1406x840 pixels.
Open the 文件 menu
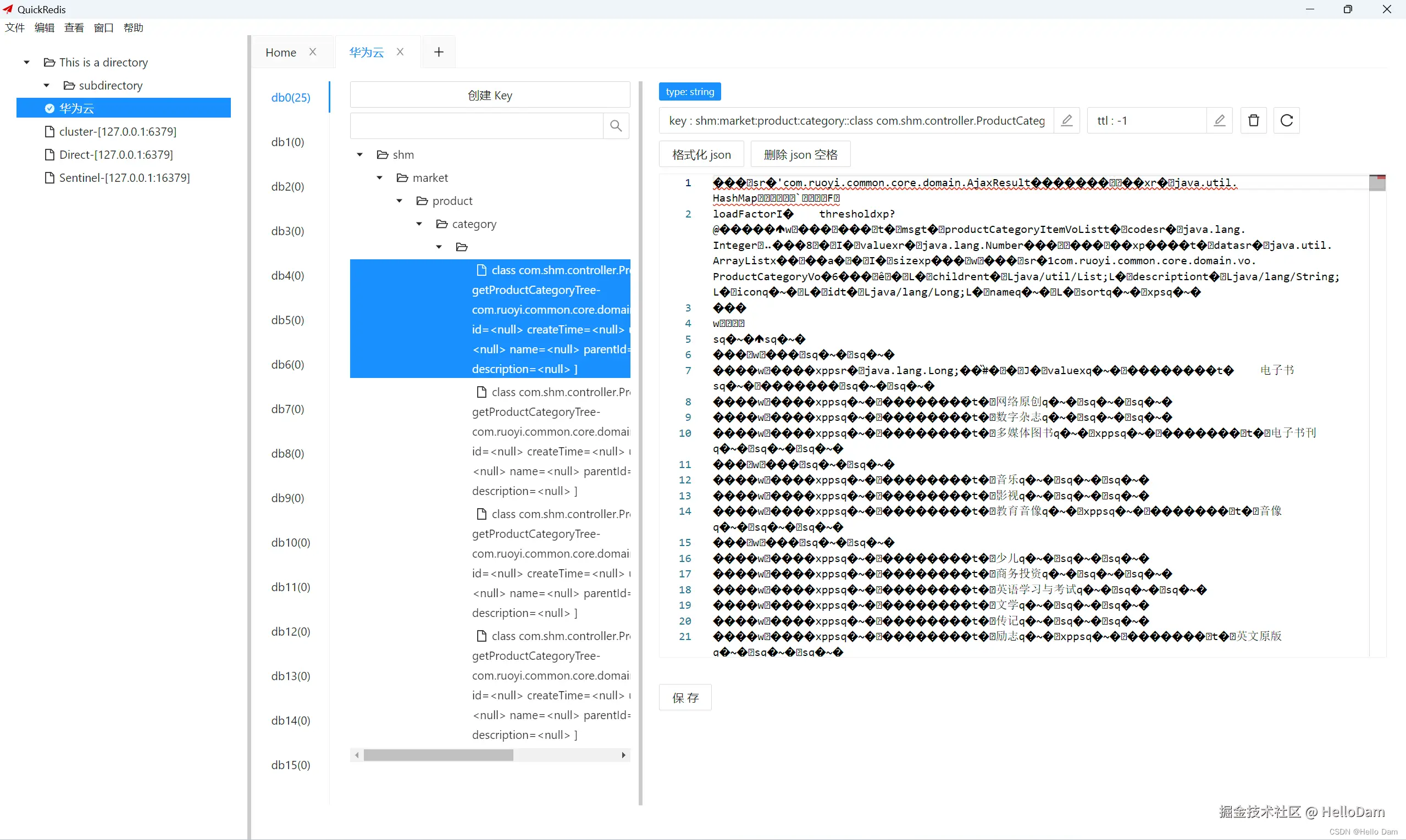(x=15, y=27)
